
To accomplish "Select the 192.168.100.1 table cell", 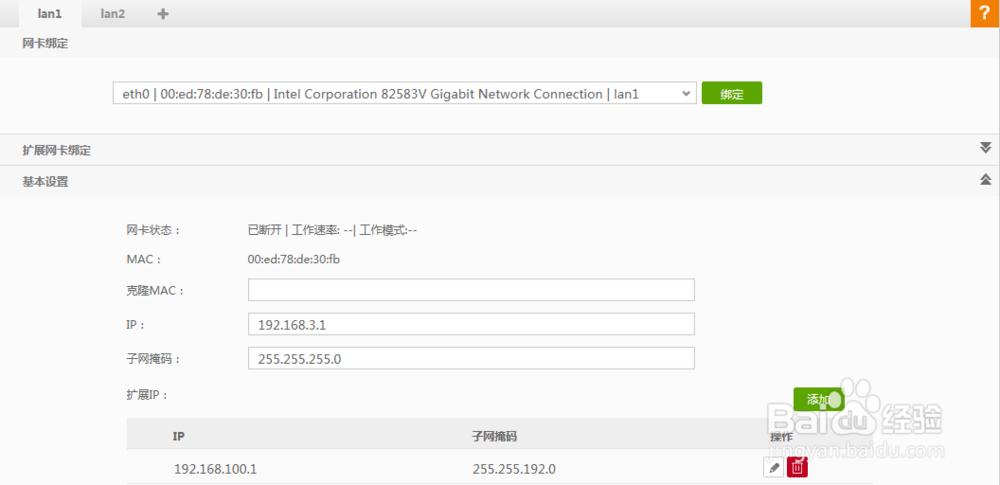I will click(x=215, y=468).
